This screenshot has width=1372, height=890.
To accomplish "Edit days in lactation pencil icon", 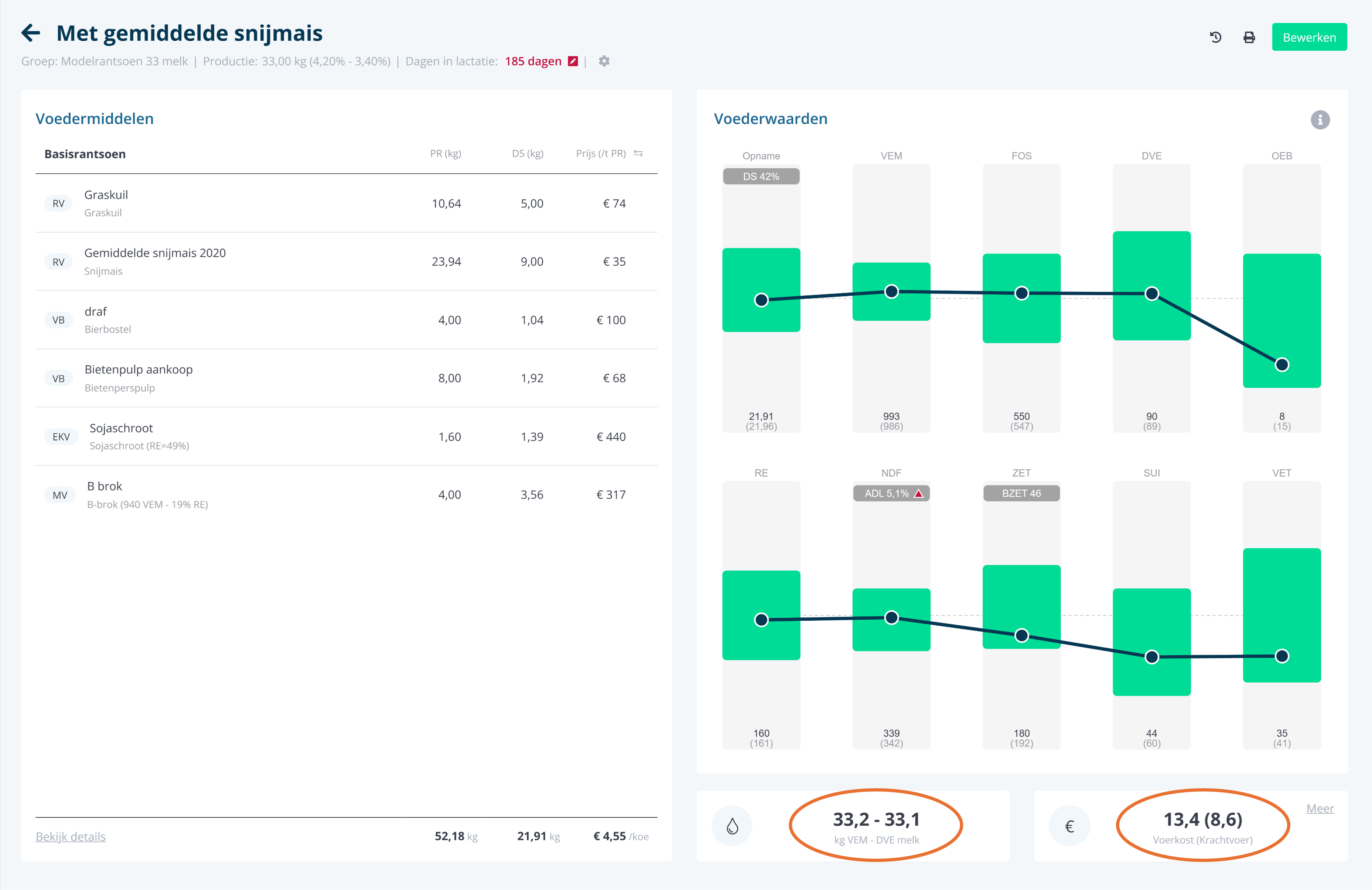I will 572,61.
